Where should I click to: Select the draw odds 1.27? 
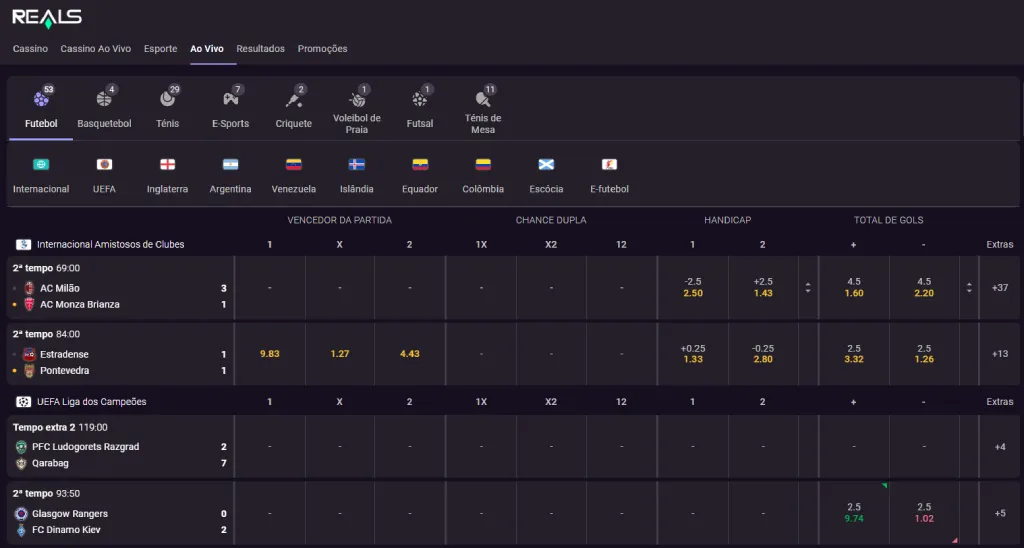click(x=339, y=354)
